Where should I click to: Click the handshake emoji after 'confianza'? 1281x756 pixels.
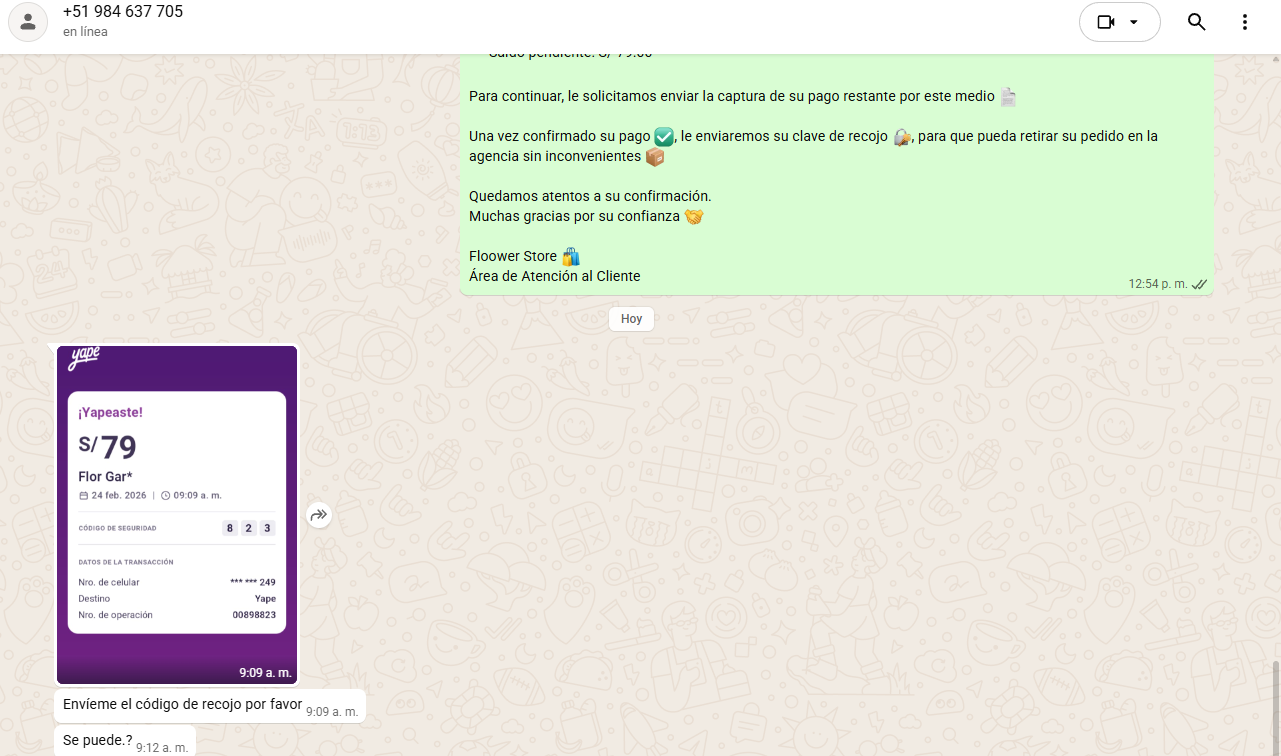[x=694, y=216]
